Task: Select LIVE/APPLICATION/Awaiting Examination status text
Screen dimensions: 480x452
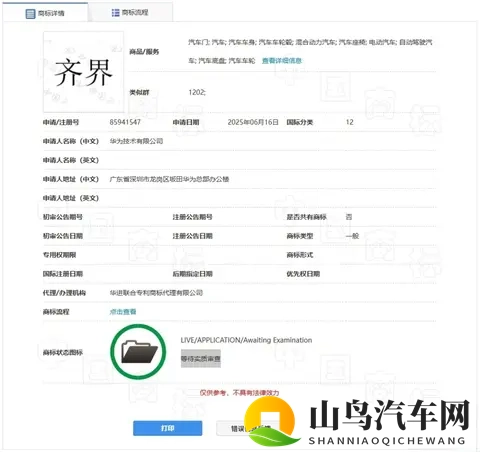Action: (x=246, y=340)
